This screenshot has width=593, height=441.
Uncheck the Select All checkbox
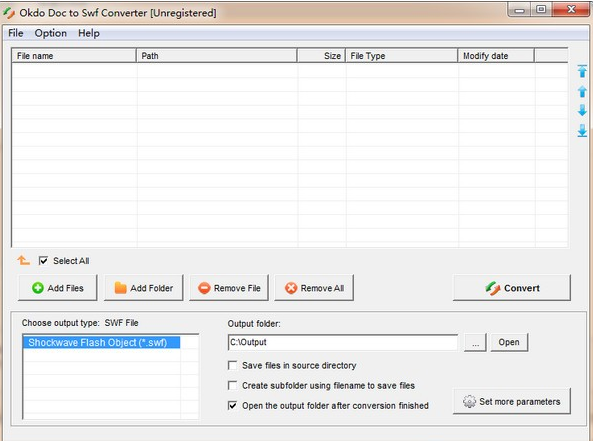43,261
